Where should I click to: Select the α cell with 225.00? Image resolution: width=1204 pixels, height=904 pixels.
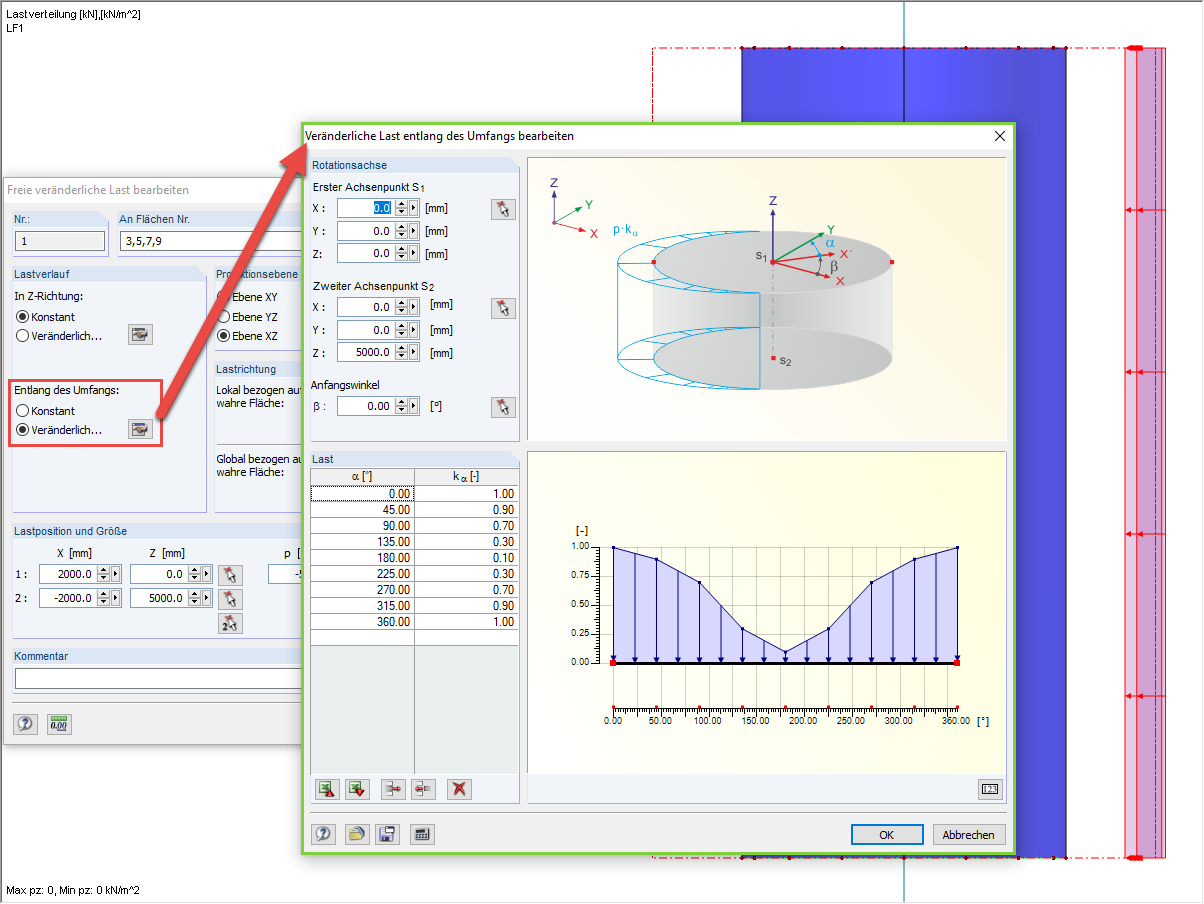(362, 574)
